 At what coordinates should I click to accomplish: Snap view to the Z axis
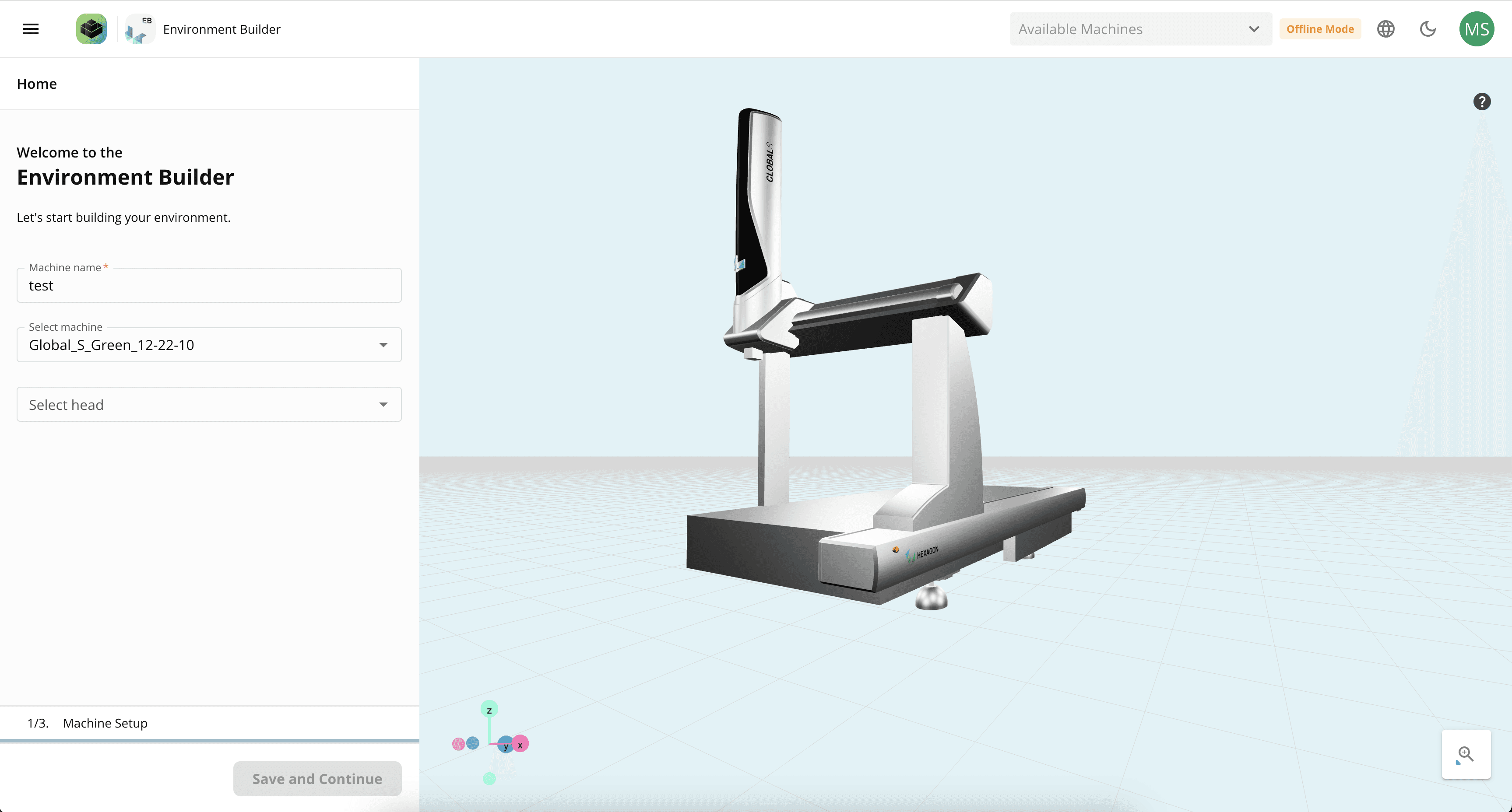pyautogui.click(x=489, y=709)
